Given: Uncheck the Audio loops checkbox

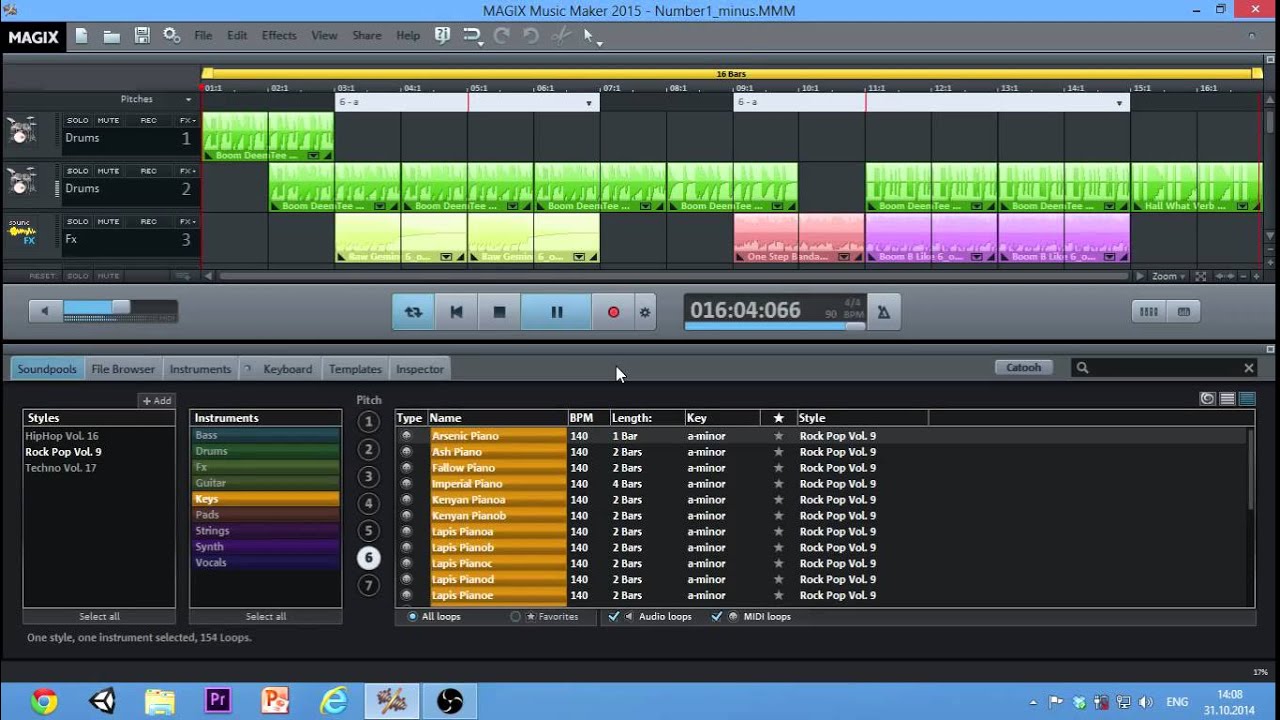Looking at the screenshot, I should [x=614, y=617].
